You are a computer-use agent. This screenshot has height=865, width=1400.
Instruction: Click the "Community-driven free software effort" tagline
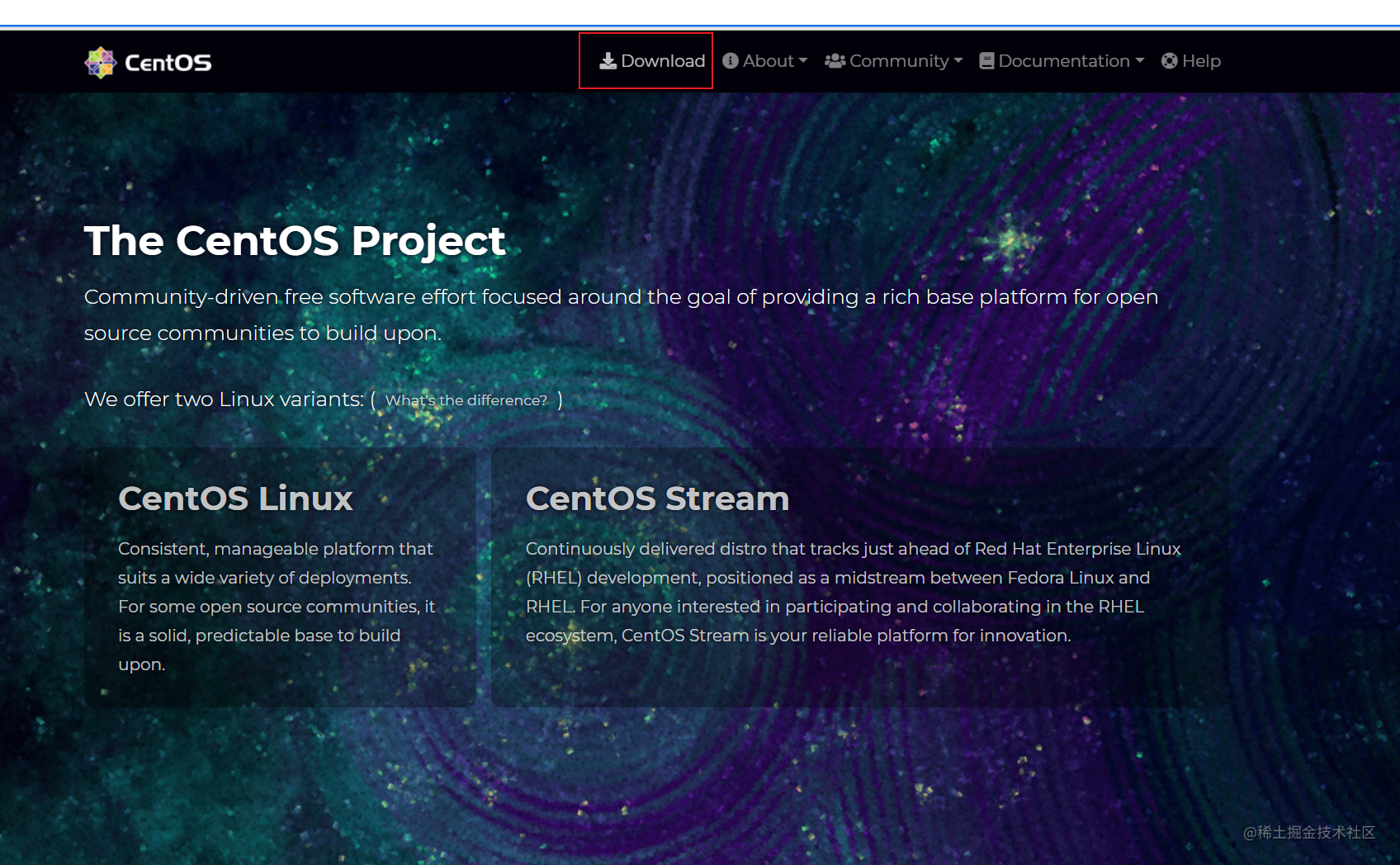tap(622, 314)
